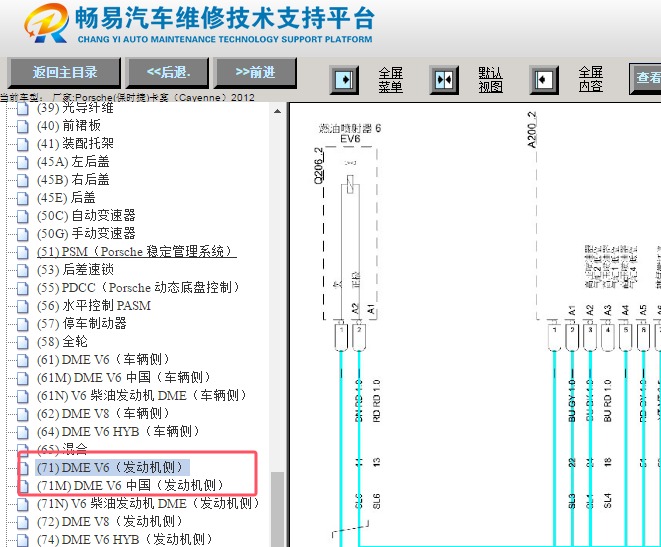Open the (51) PSM stability management link
The height and width of the screenshot is (547, 661).
pos(136,252)
